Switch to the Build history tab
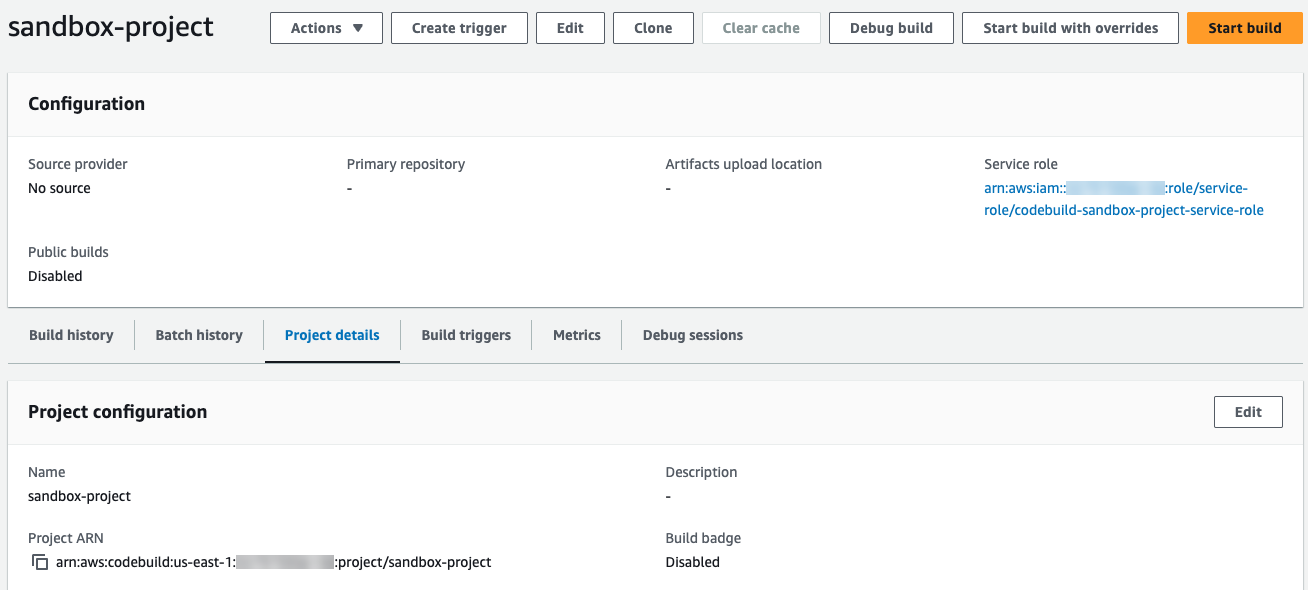Screen dimensions: 1308x590 (70, 335)
